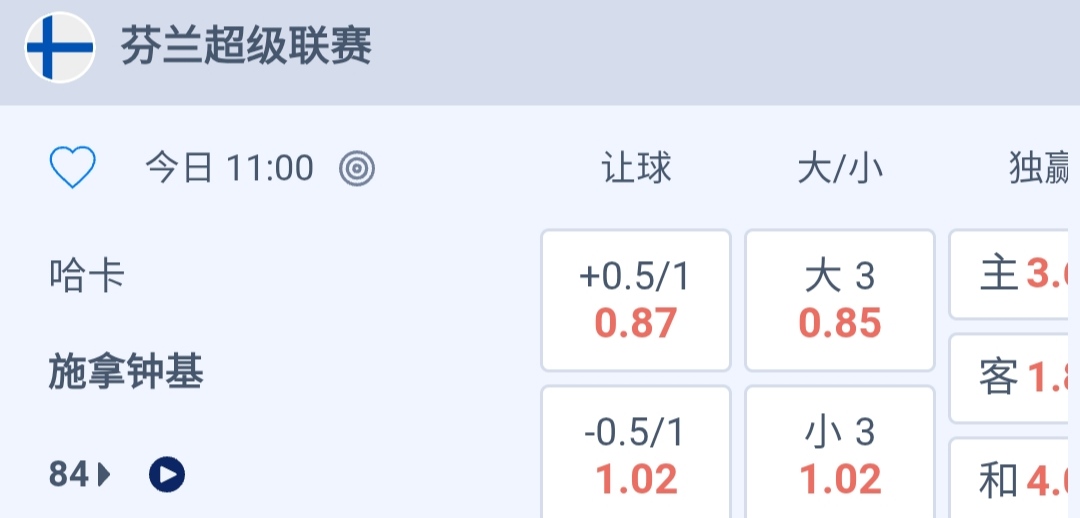1080x518 pixels.
Task: Open the 84 additional markets count
Action: (x=69, y=474)
